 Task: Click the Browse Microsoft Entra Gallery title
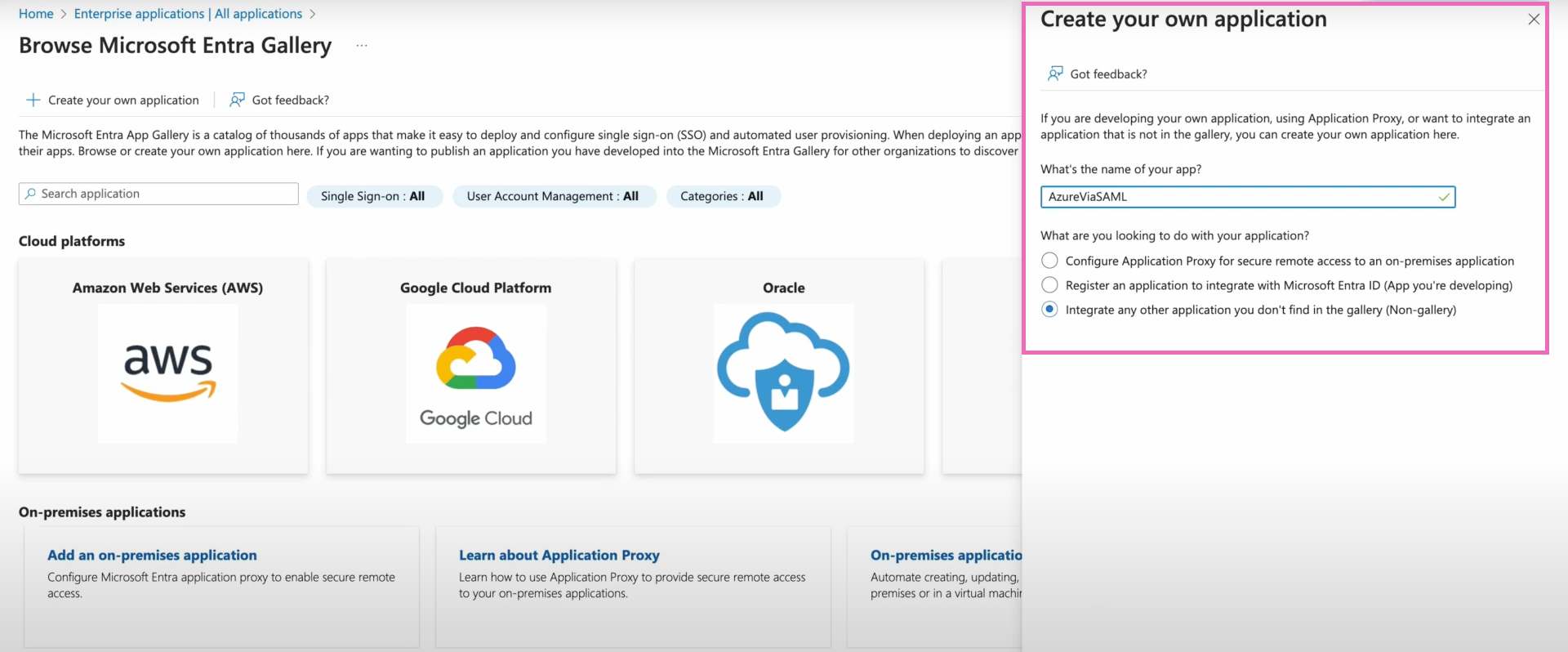click(176, 46)
